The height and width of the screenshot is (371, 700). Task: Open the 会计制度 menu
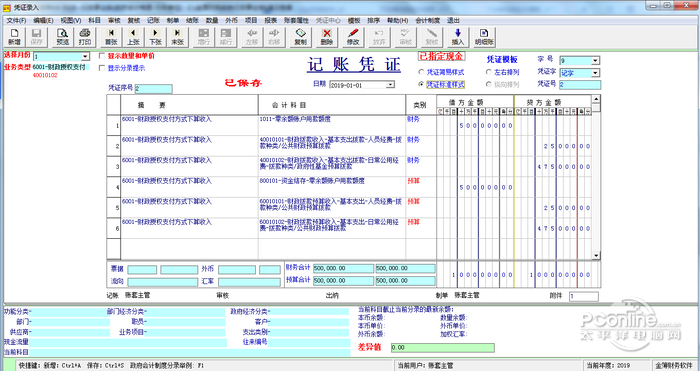coord(428,21)
